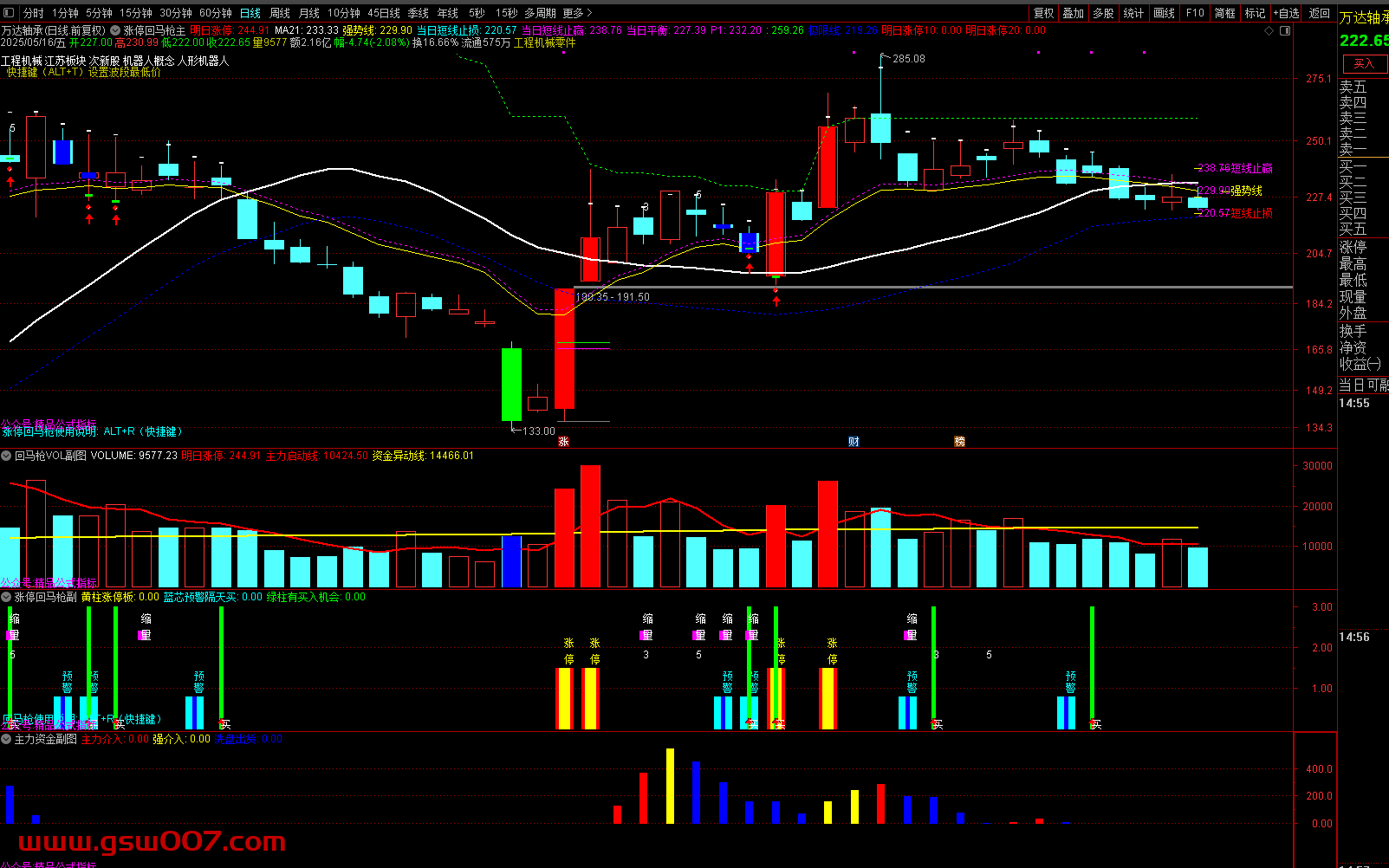The image size is (1389, 868).
Task: Click the 卖五 order book row
Action: click(1353, 87)
